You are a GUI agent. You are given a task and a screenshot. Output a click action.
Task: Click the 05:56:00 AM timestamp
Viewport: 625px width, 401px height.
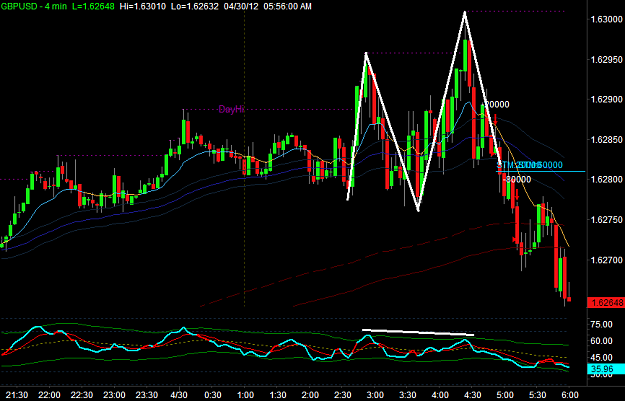[287, 6]
